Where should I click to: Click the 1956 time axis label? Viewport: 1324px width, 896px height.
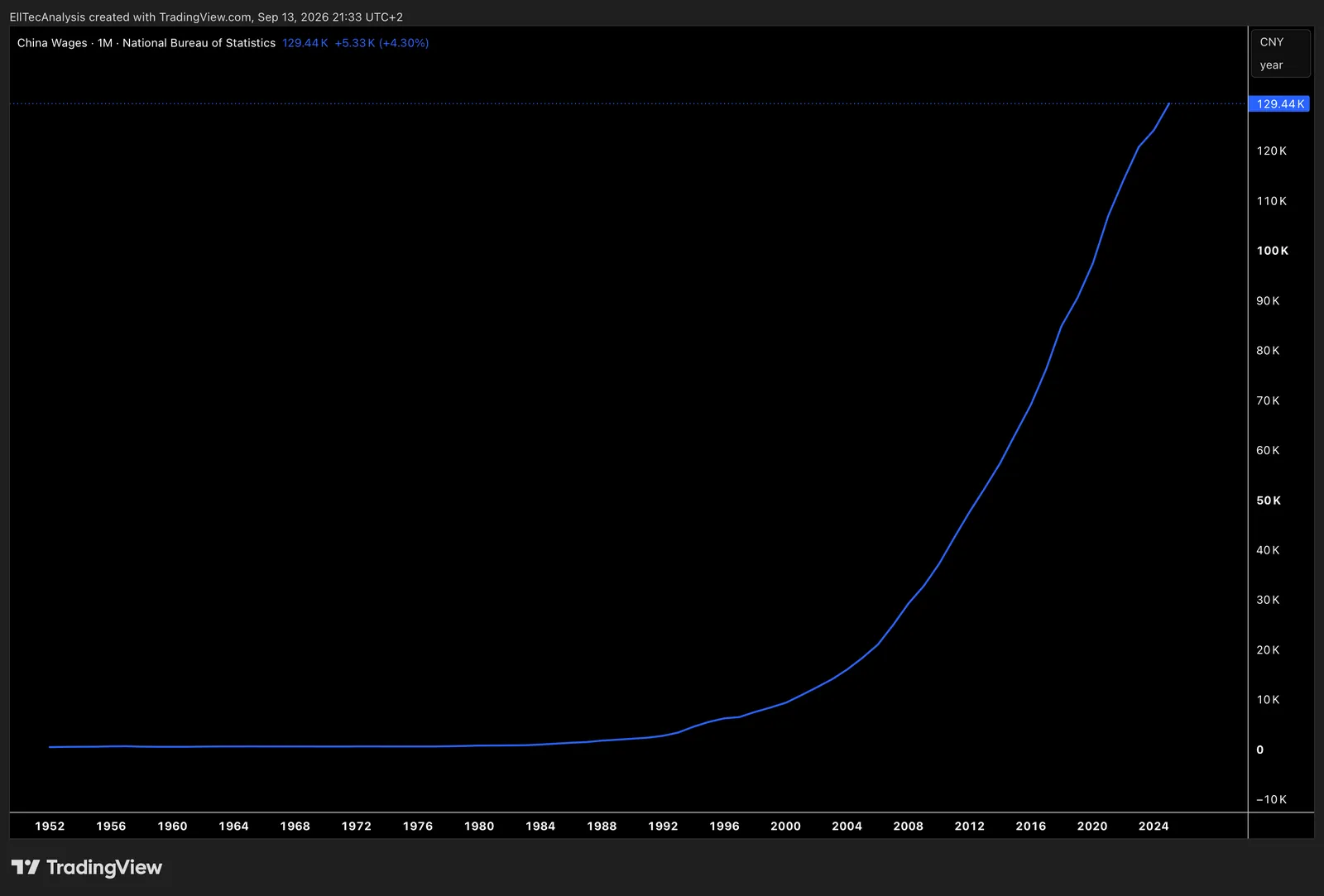pos(111,827)
